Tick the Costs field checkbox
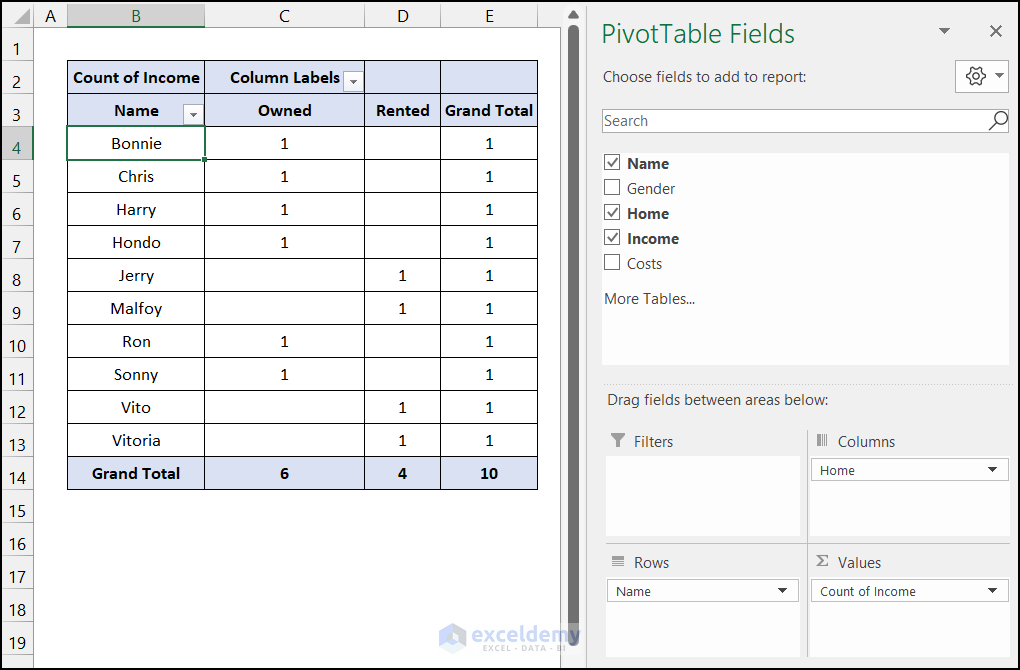1020x670 pixels. (x=612, y=263)
